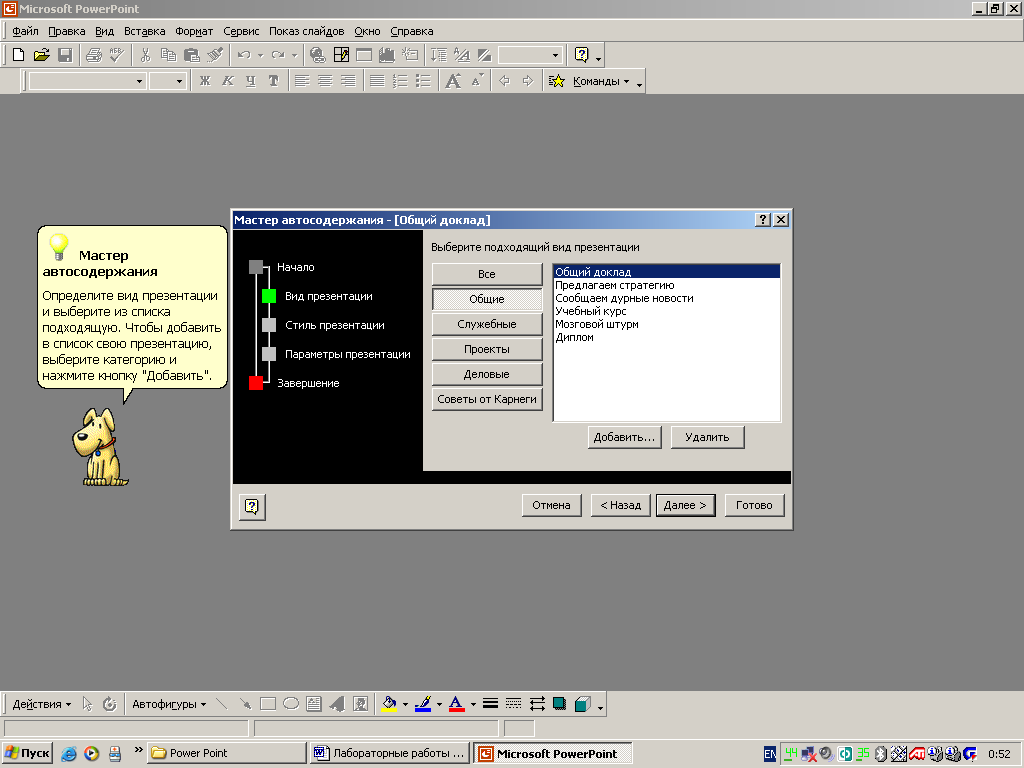1024x768 pixels.
Task: Open the Автофигуры menu
Action: pyautogui.click(x=169, y=704)
